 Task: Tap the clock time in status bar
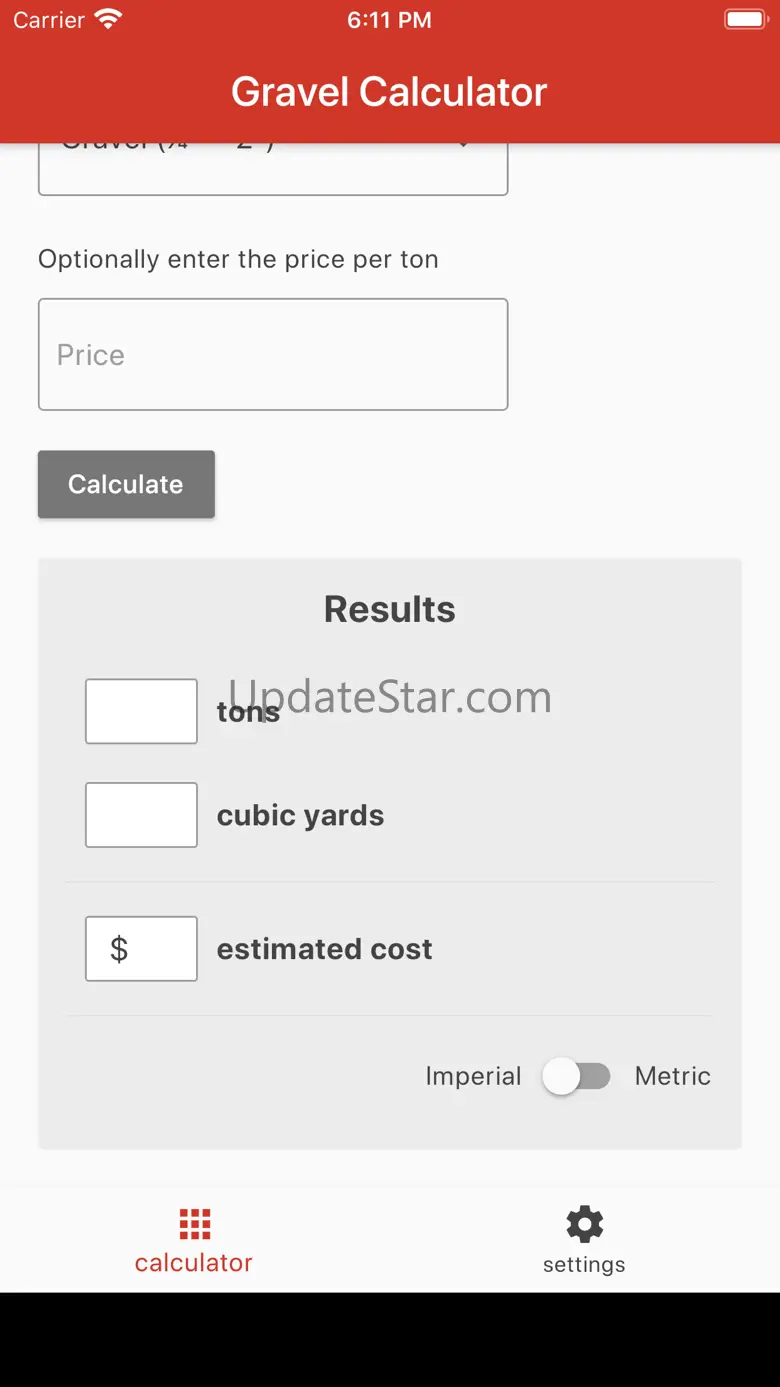tap(389, 20)
